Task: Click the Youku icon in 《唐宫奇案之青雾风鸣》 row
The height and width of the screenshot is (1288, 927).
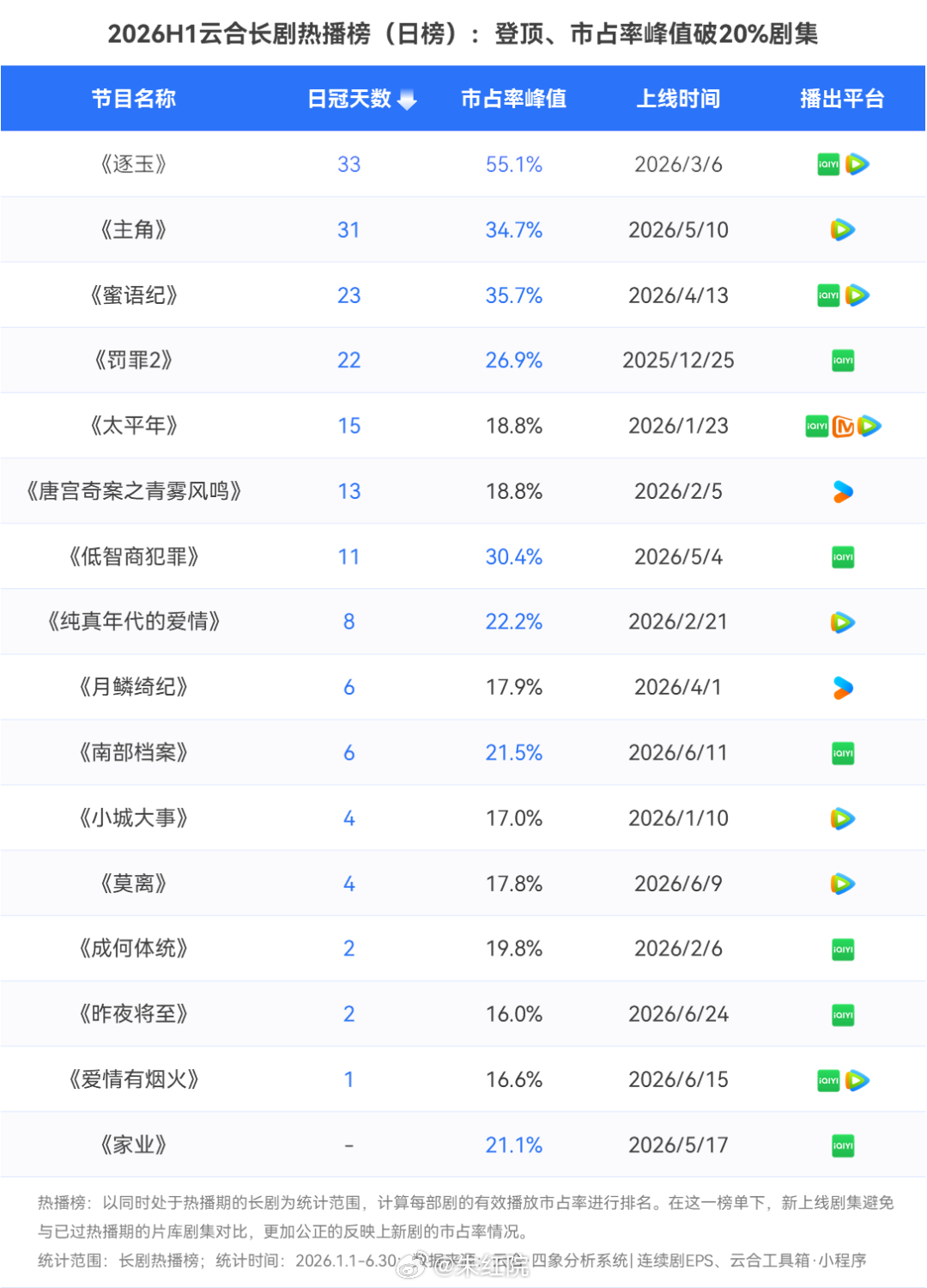Action: coord(843,492)
